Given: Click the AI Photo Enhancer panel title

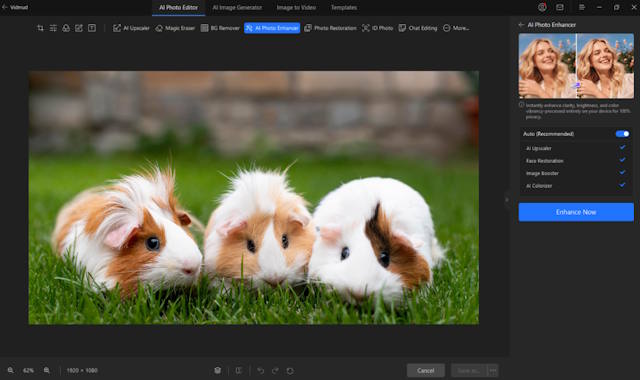Looking at the screenshot, I should coord(551,24).
